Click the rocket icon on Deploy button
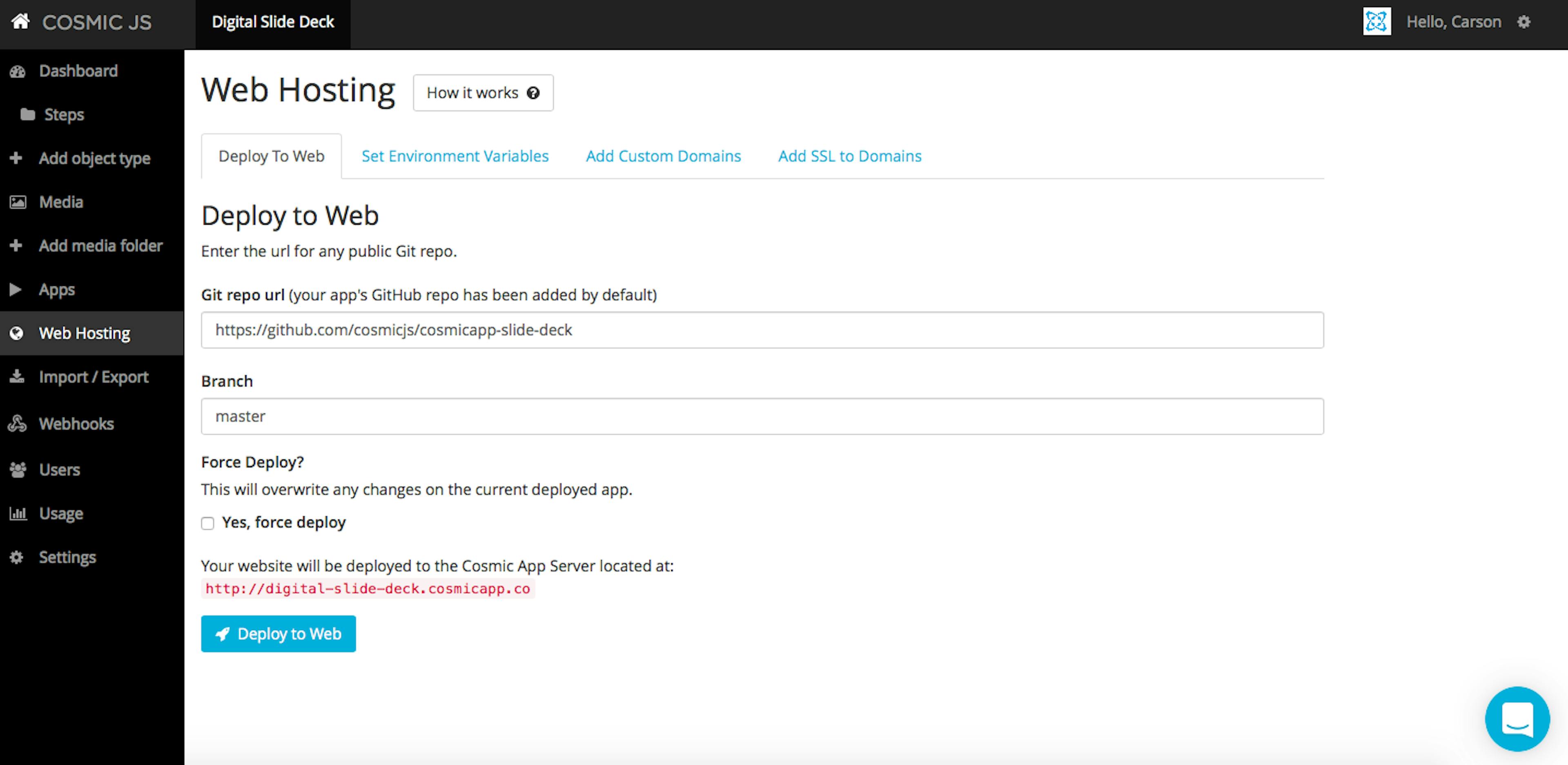Image resolution: width=1568 pixels, height=765 pixels. click(223, 634)
